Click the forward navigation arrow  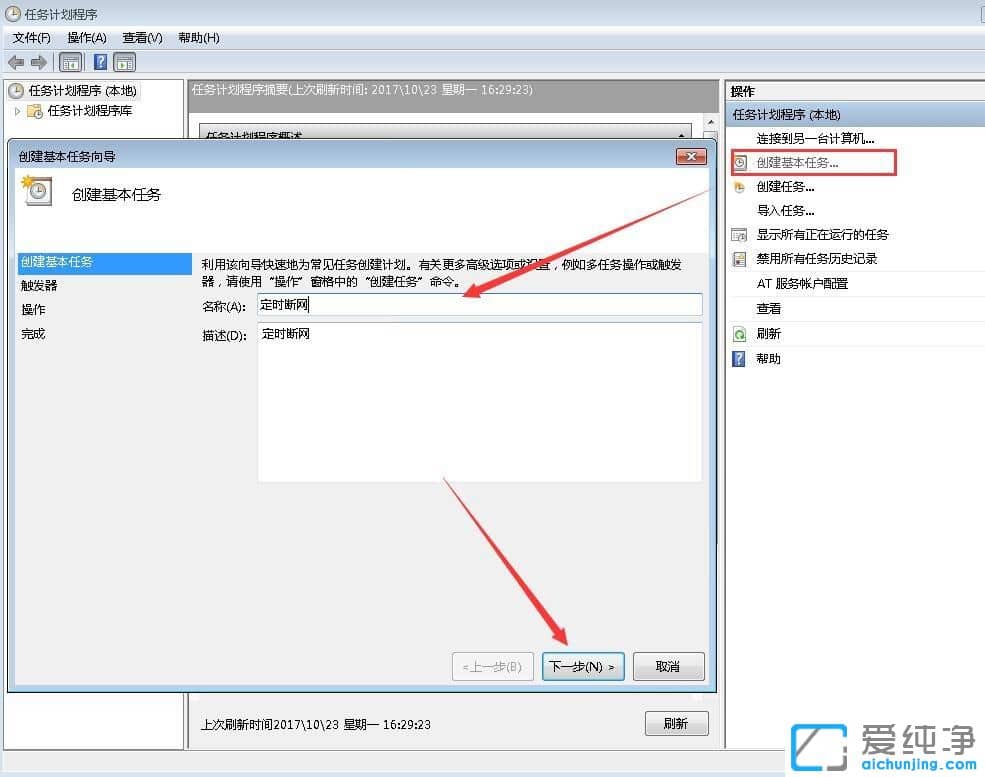38,61
